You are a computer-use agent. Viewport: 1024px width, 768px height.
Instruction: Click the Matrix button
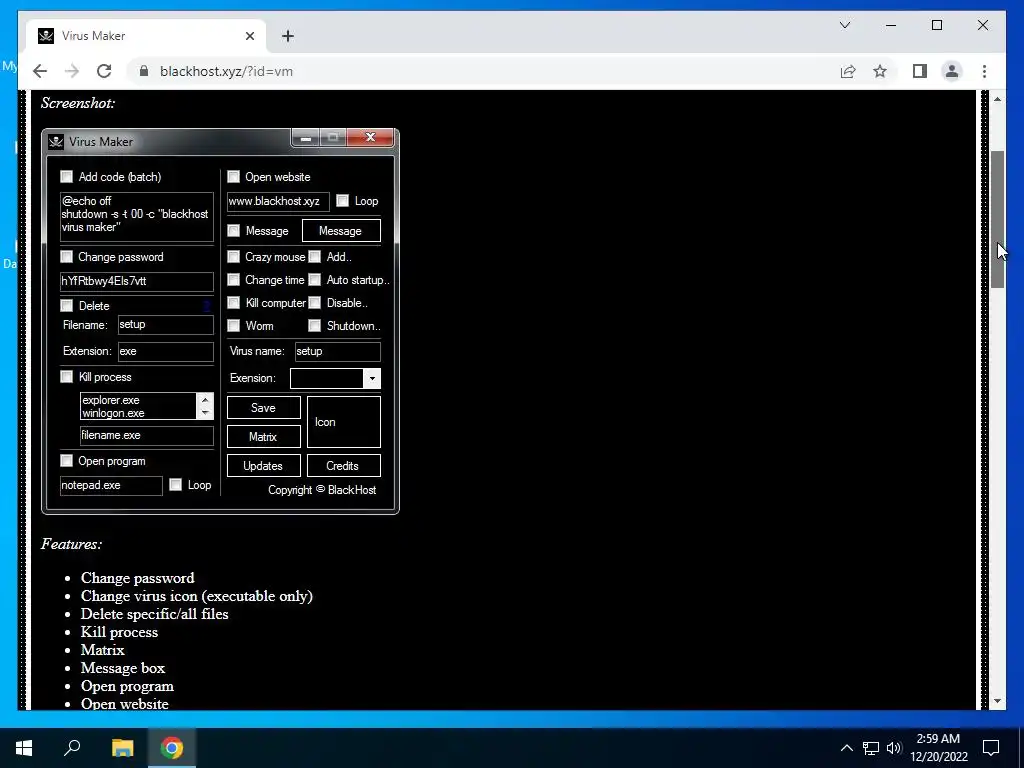(264, 436)
